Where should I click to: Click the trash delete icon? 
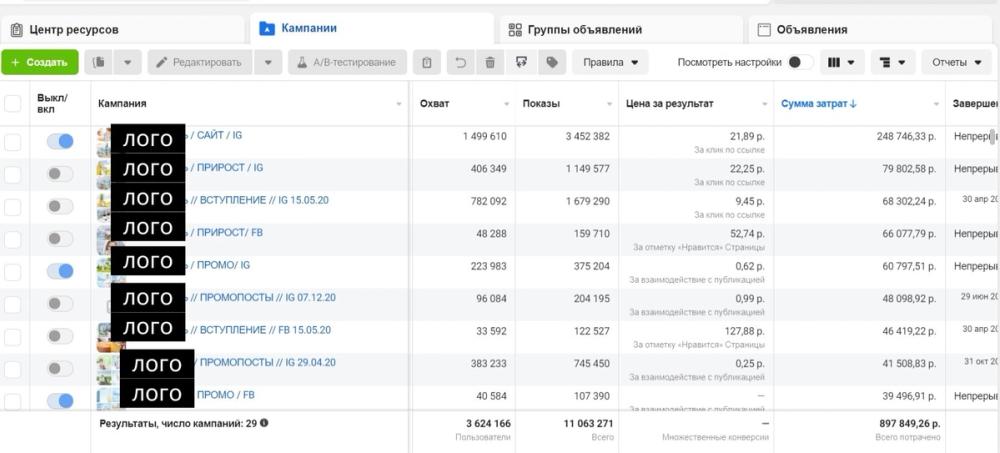[490, 63]
